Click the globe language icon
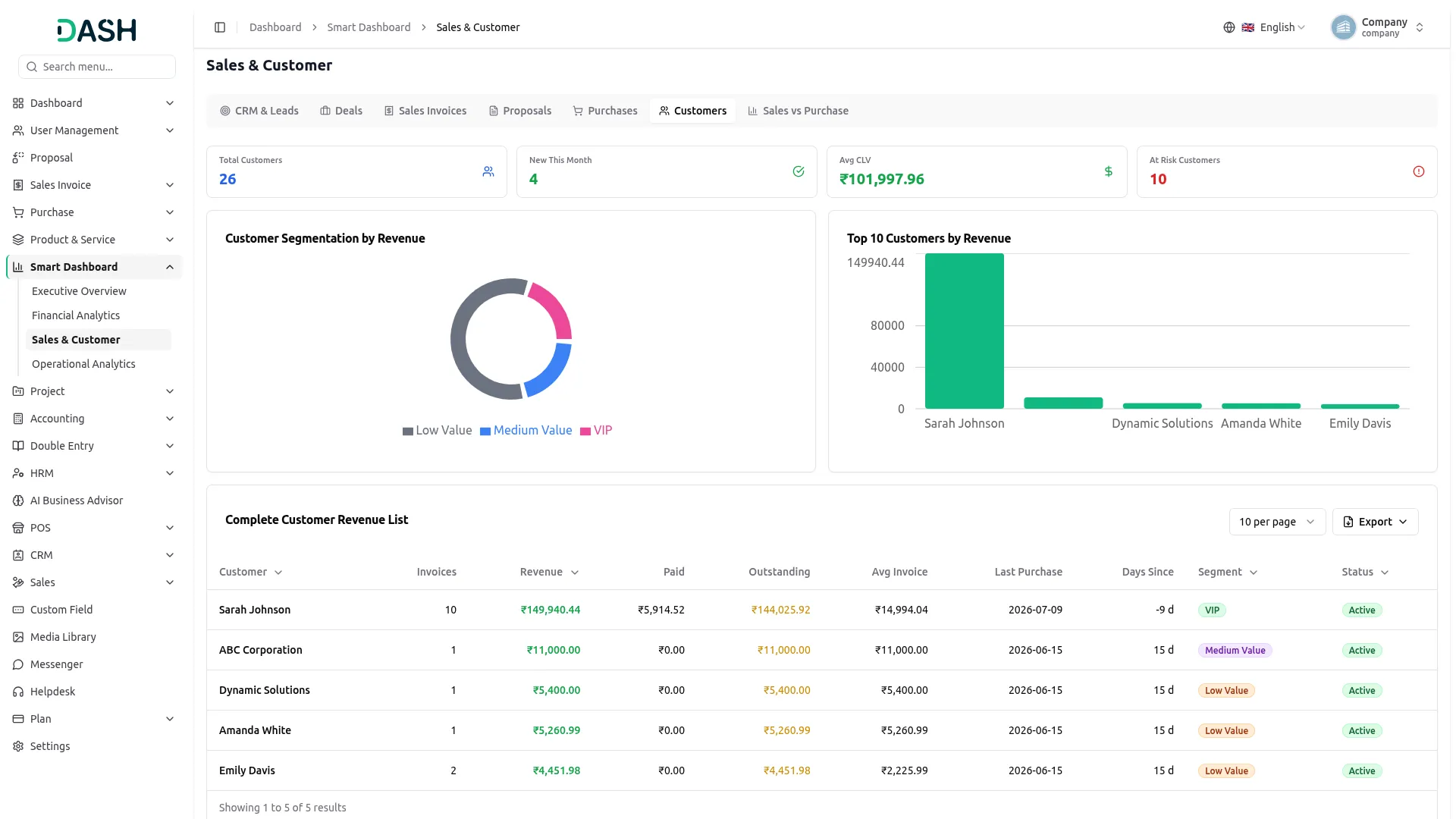 (1229, 27)
